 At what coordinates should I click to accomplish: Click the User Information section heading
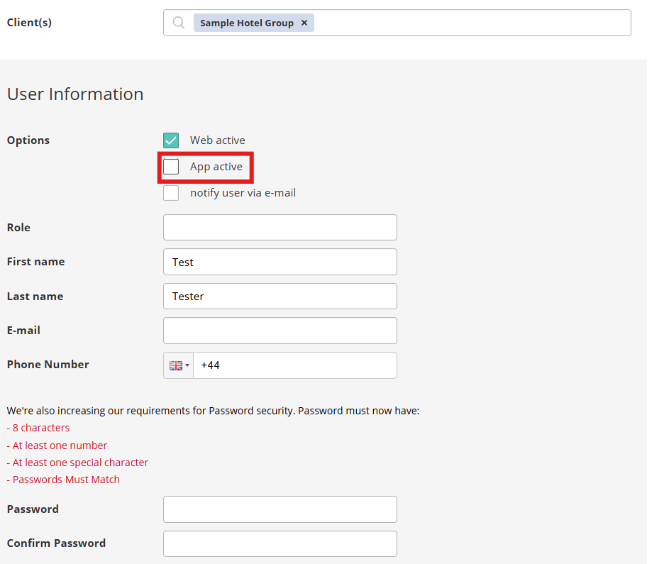(75, 94)
